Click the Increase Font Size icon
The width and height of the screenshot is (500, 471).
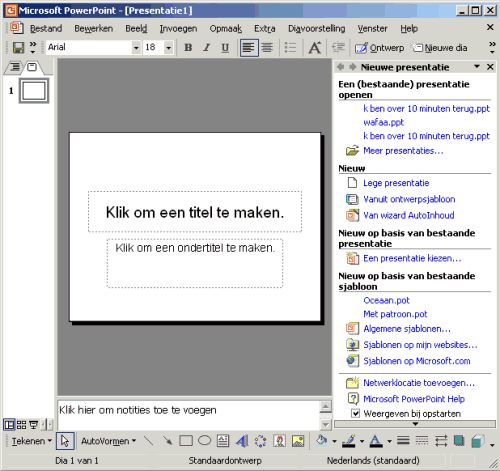[x=315, y=48]
